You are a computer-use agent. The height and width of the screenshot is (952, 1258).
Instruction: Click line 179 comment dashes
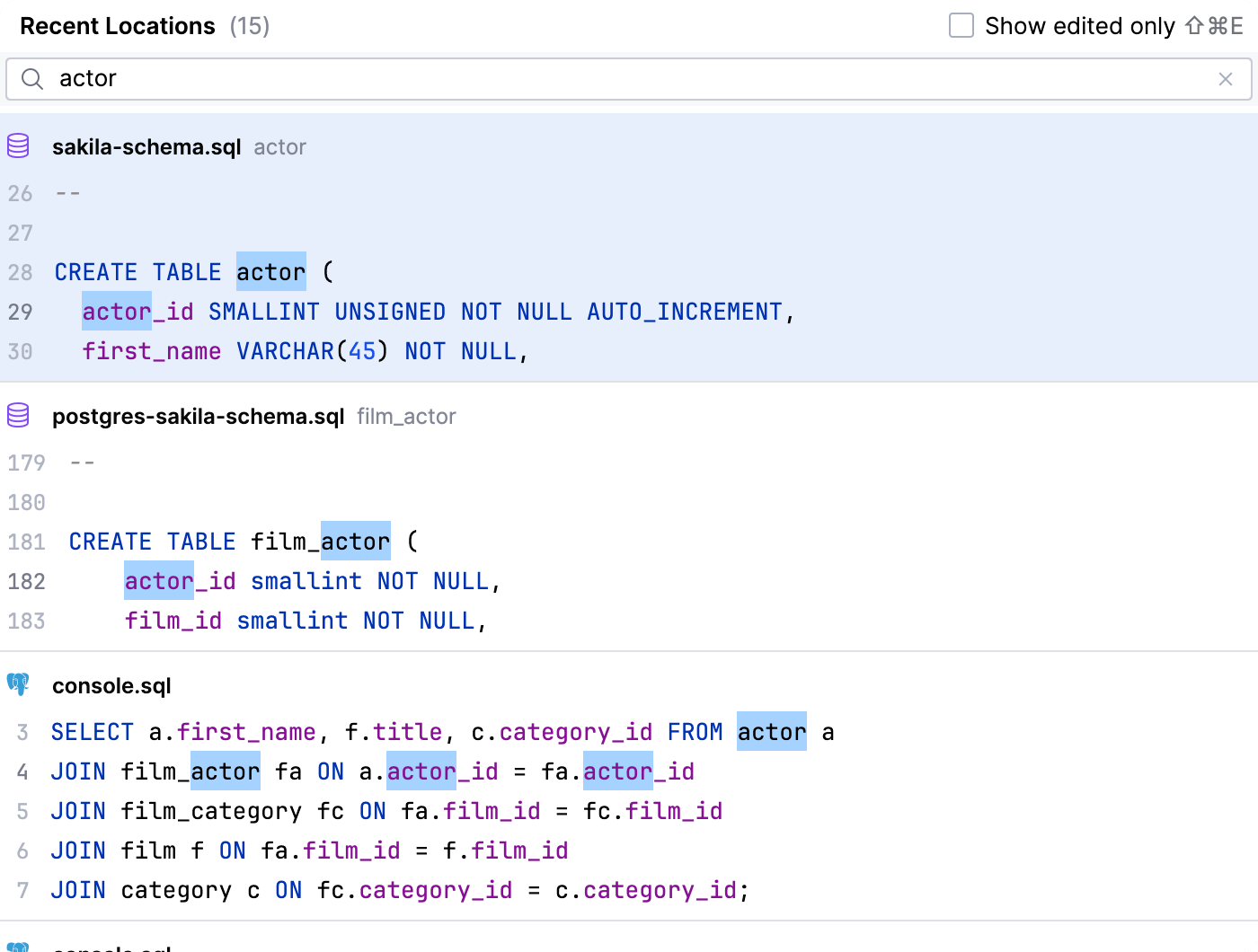pos(83,463)
